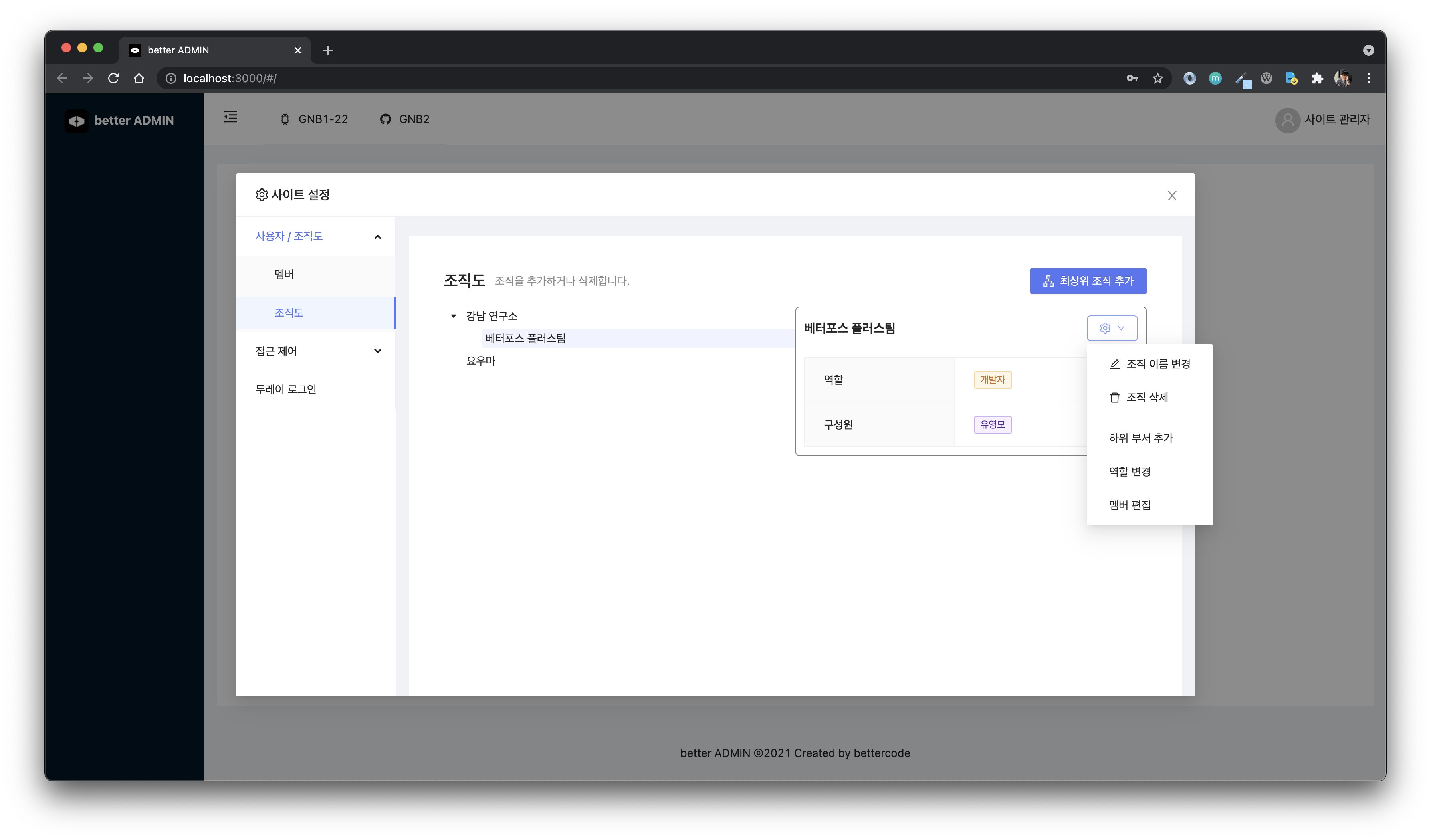Collapse the 강남 연구소 tree node
The image size is (1431, 840).
click(453, 316)
